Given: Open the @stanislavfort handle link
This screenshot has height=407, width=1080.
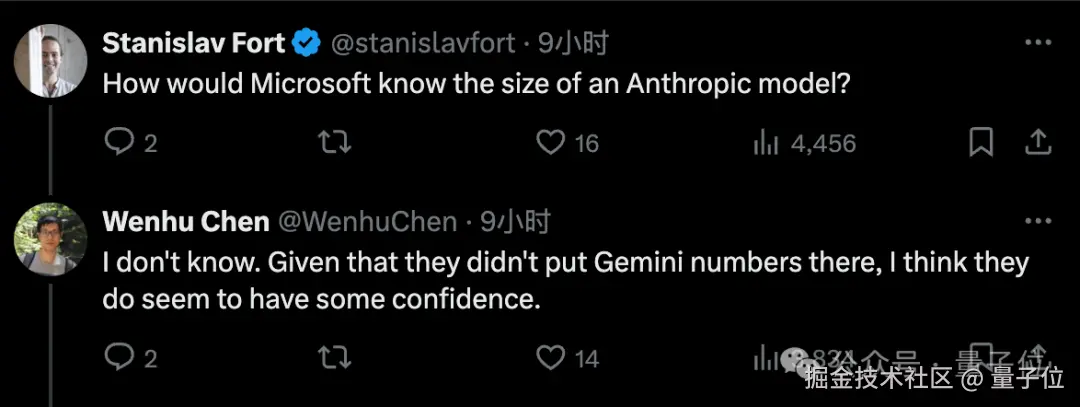Looking at the screenshot, I should coord(423,43).
